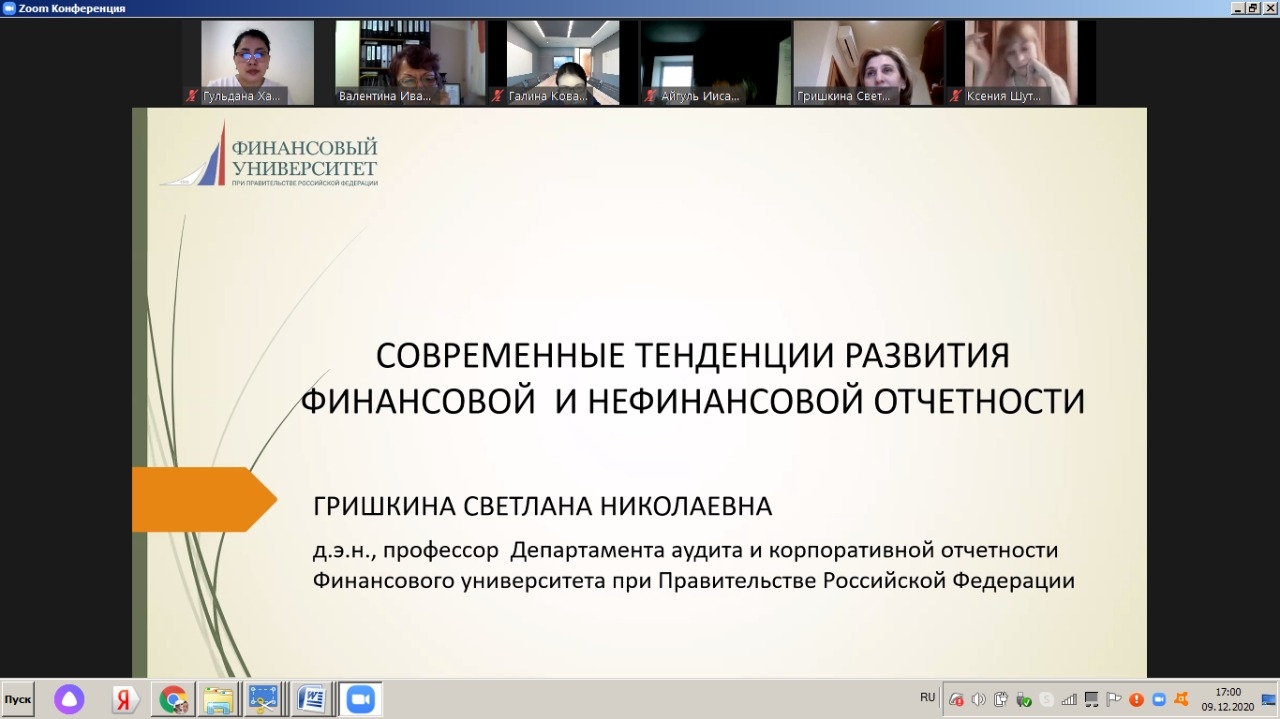Select Ксения Шут... participant video thumbnail
This screenshot has width=1280, height=719.
click(x=1020, y=62)
